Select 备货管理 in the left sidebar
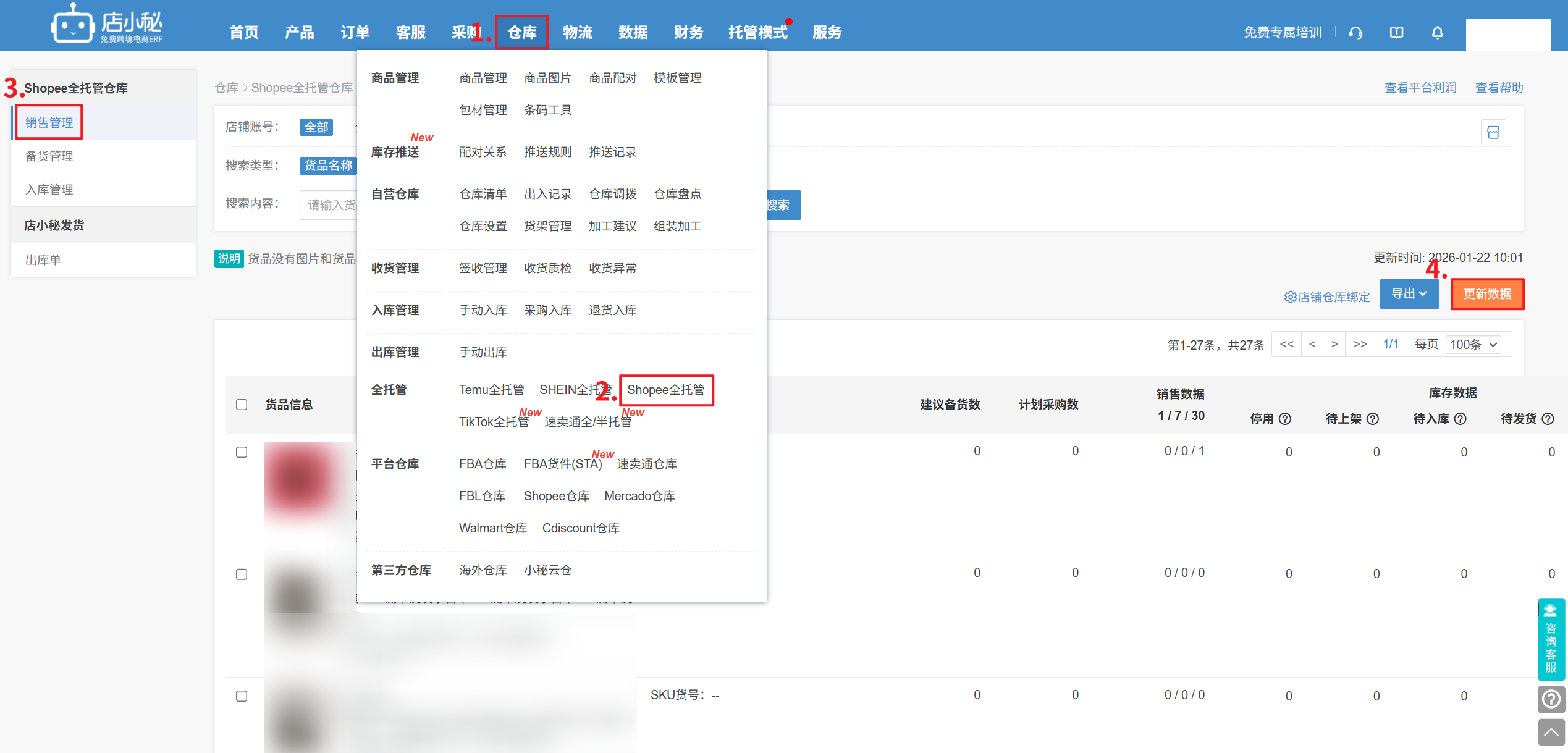The width and height of the screenshot is (1568, 753). pyautogui.click(x=49, y=156)
